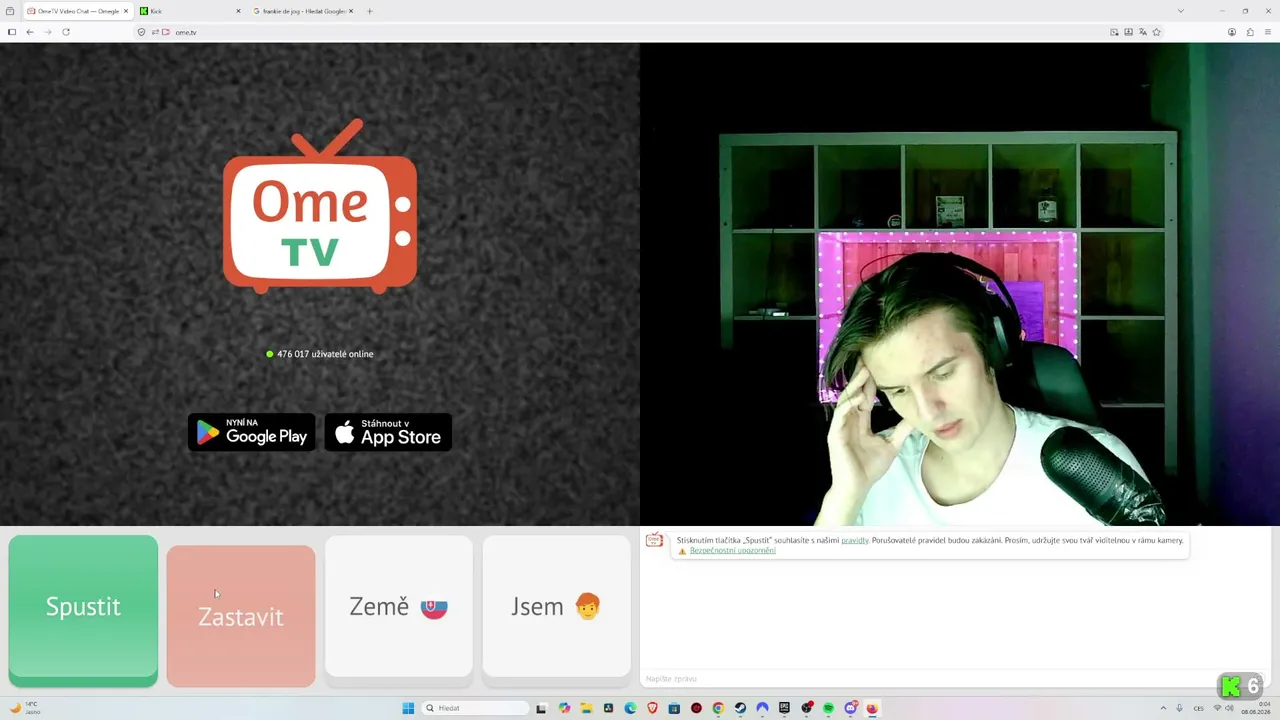Switch to the frankie de jog Google tab

point(303,11)
